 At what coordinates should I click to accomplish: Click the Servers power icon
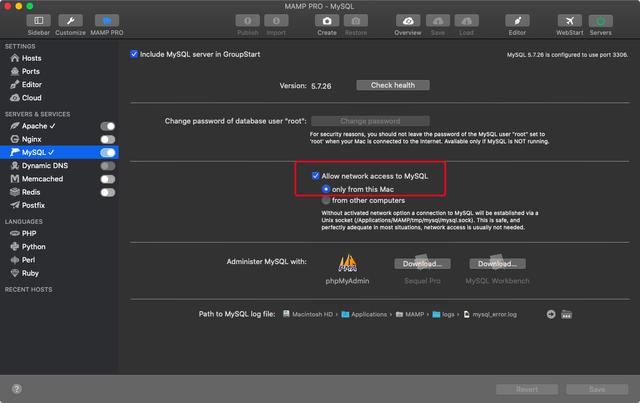600,20
